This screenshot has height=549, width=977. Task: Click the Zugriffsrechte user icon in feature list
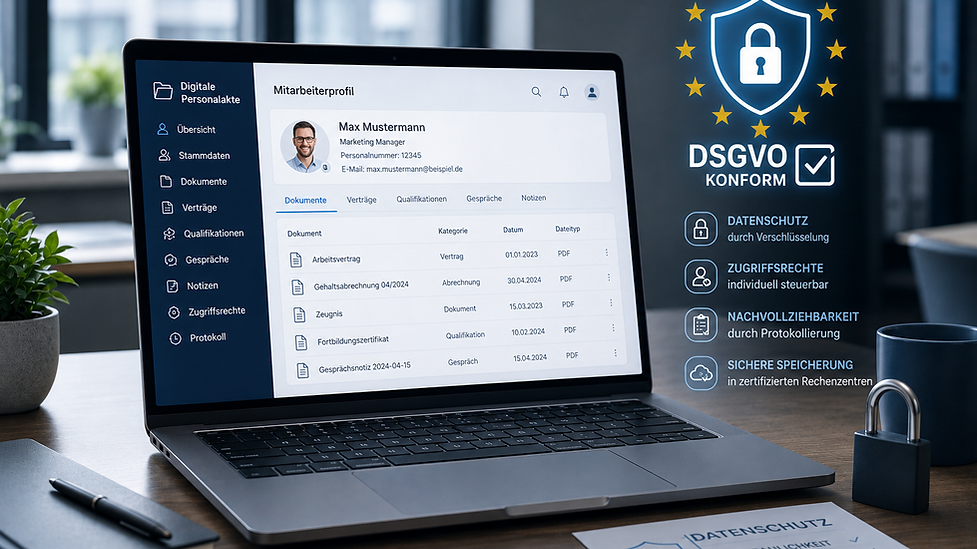point(701,276)
